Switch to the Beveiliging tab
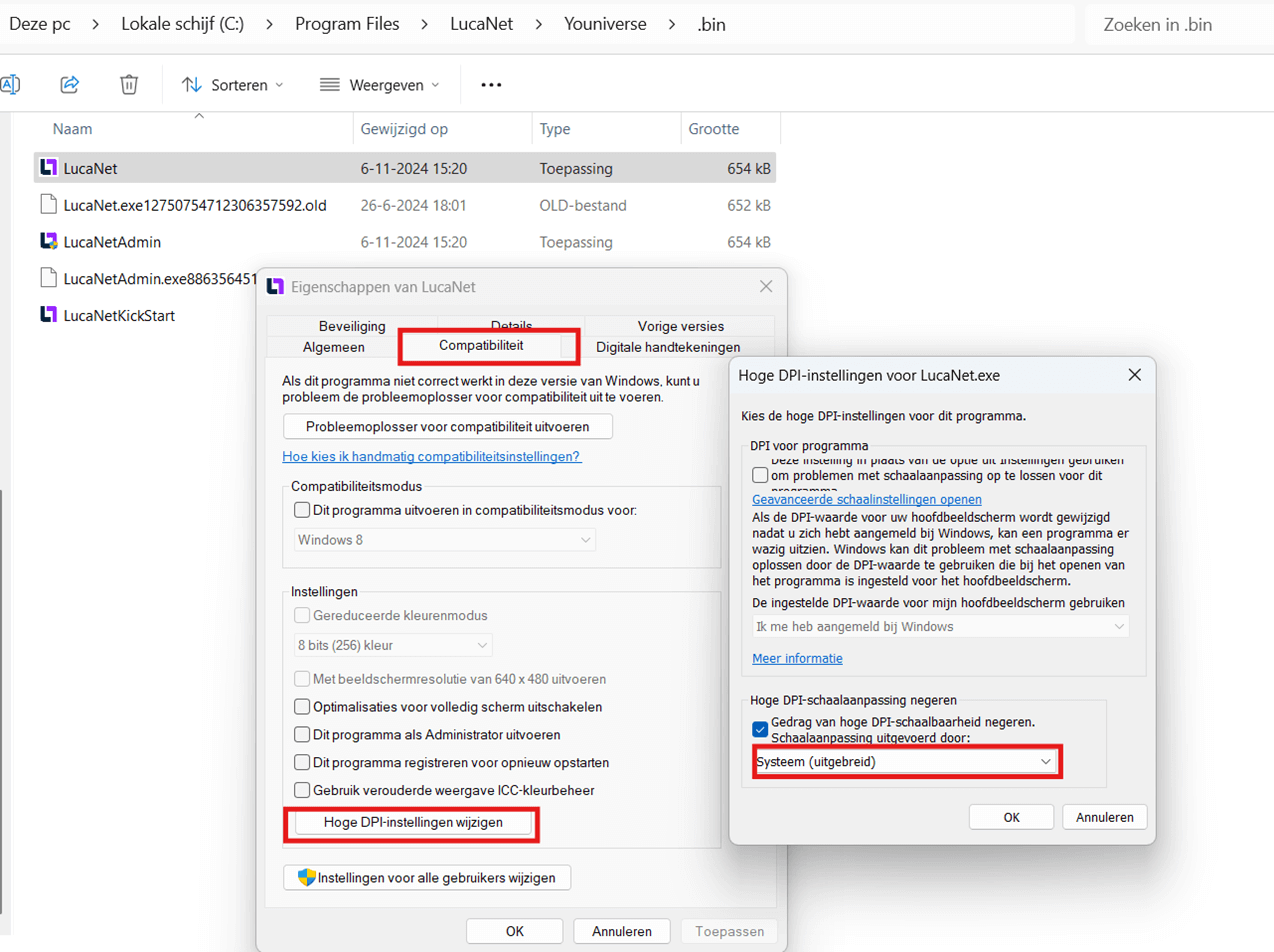Image resolution: width=1274 pixels, height=952 pixels. [351, 326]
